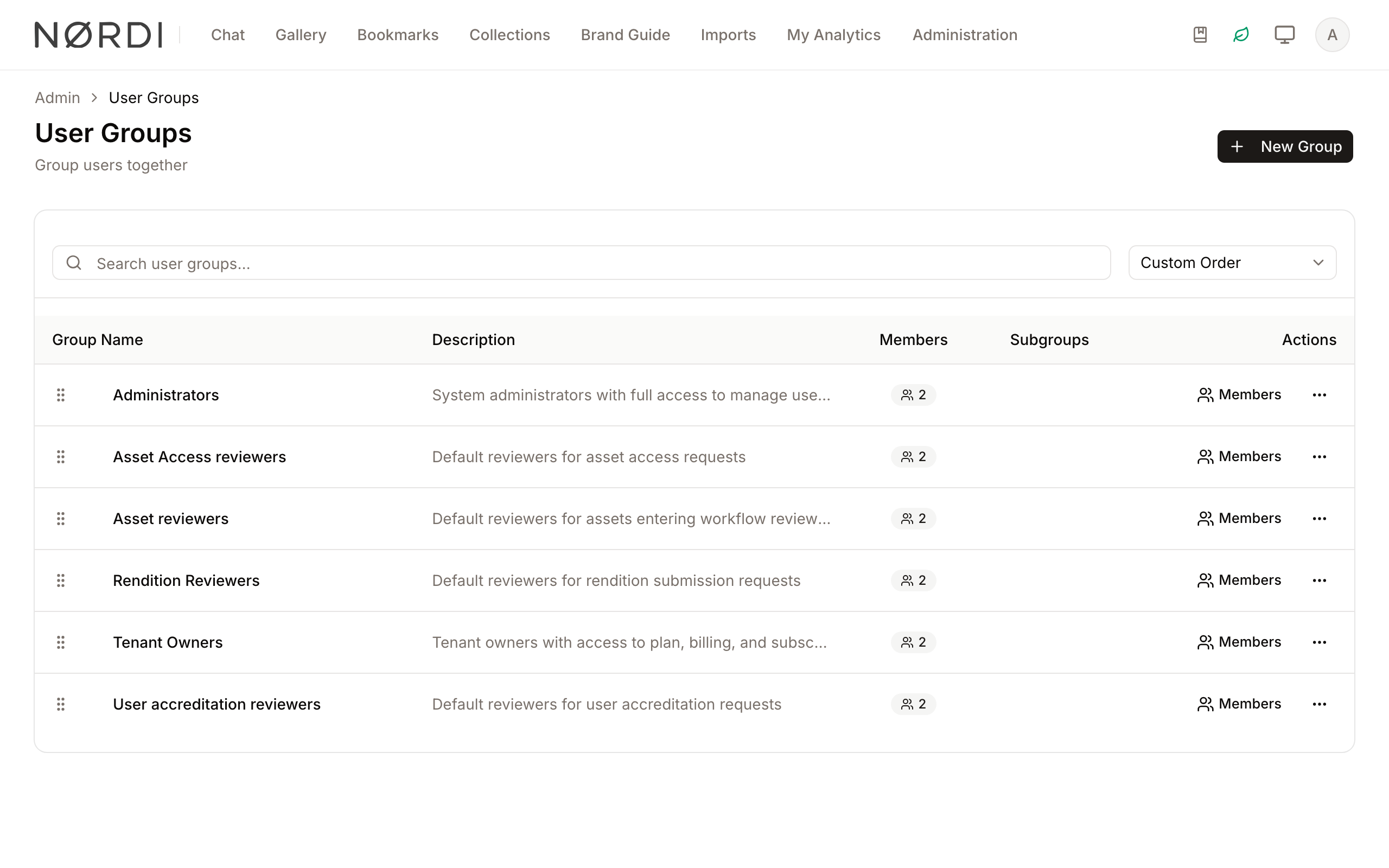Grab the drag handle for Asset Access reviewers
The image size is (1389, 868).
61,457
